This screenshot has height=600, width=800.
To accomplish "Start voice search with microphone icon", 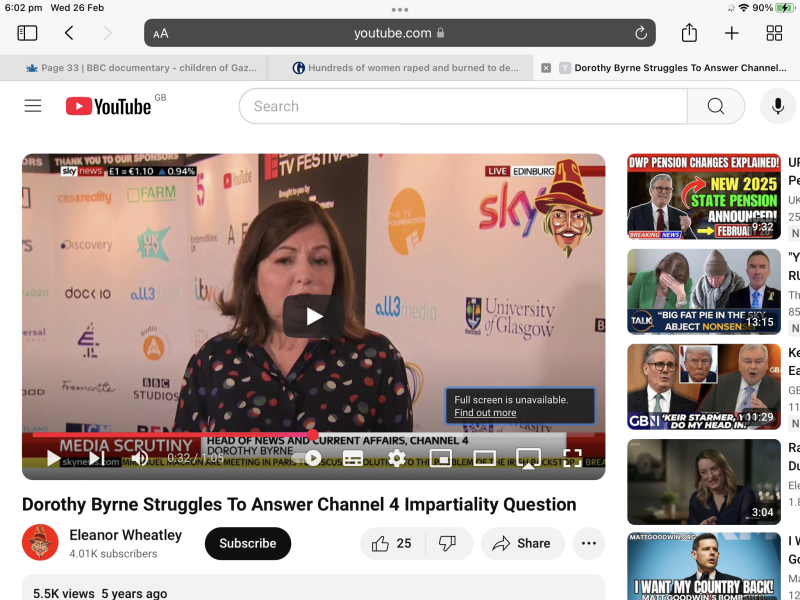I will point(777,106).
